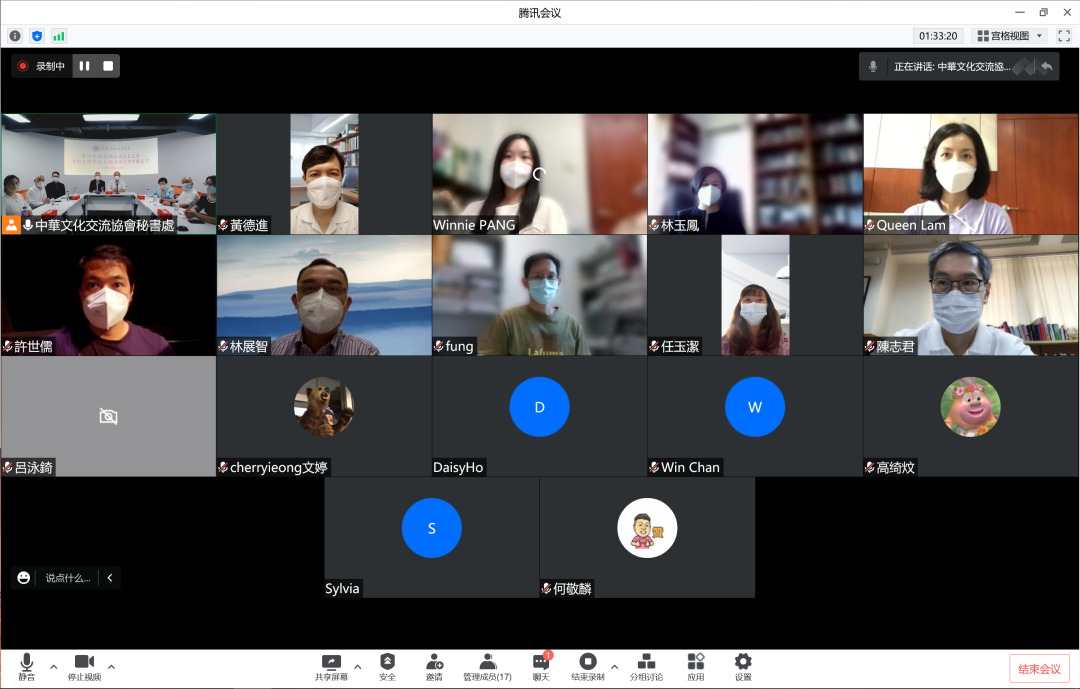Open 管理成员(17) participant list
Screen dimensions: 1080x689
click(487, 666)
